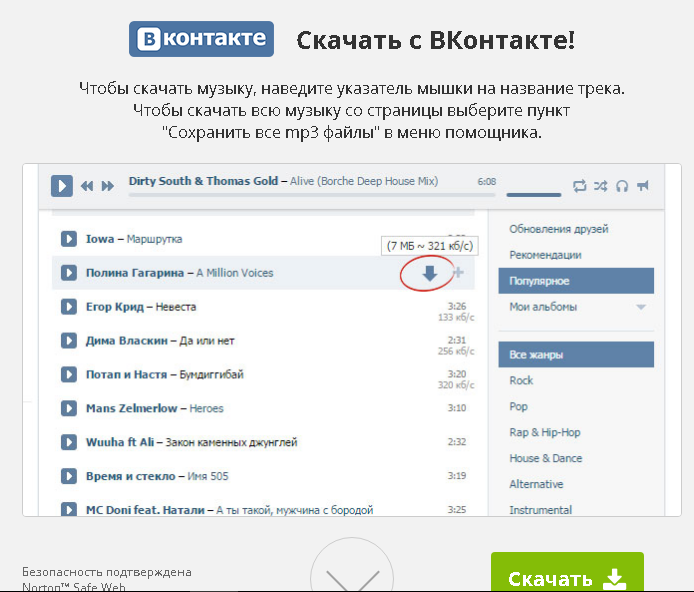Play Егор Крид – Невеста track
Viewport: 694px width, 592px height.
click(69, 307)
